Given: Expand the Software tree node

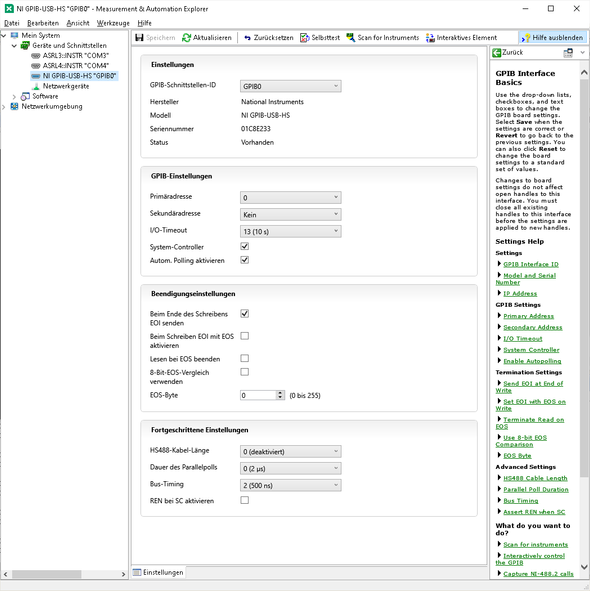Looking at the screenshot, I should [x=14, y=97].
